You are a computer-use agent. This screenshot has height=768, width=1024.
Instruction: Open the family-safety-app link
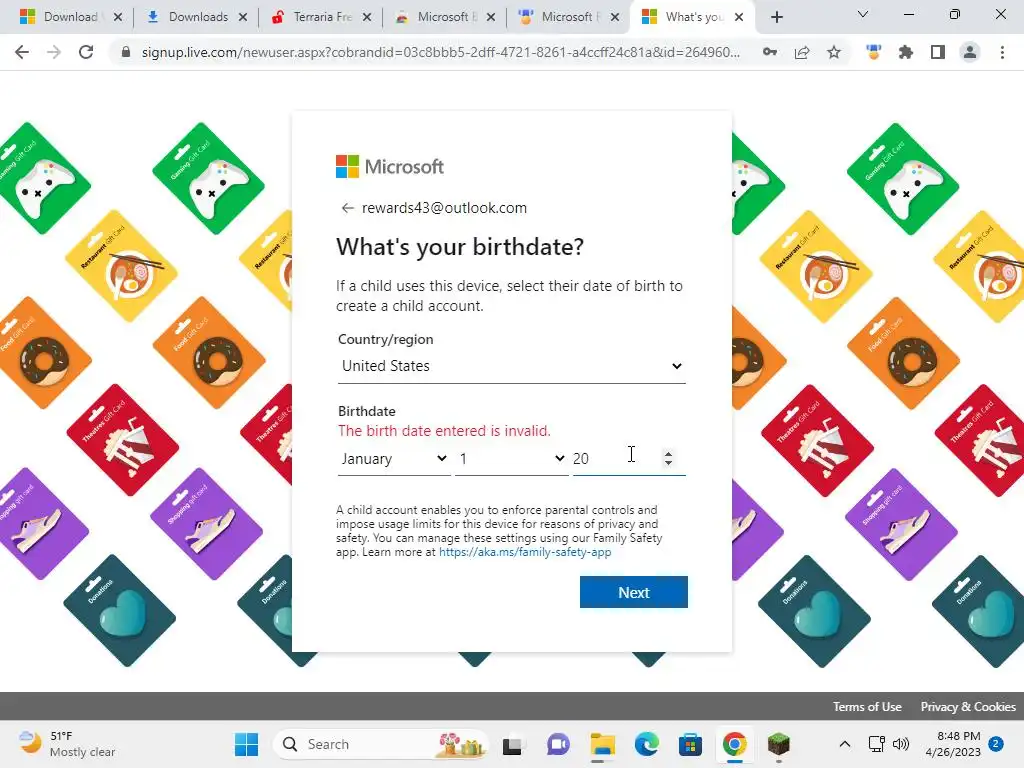tap(525, 552)
